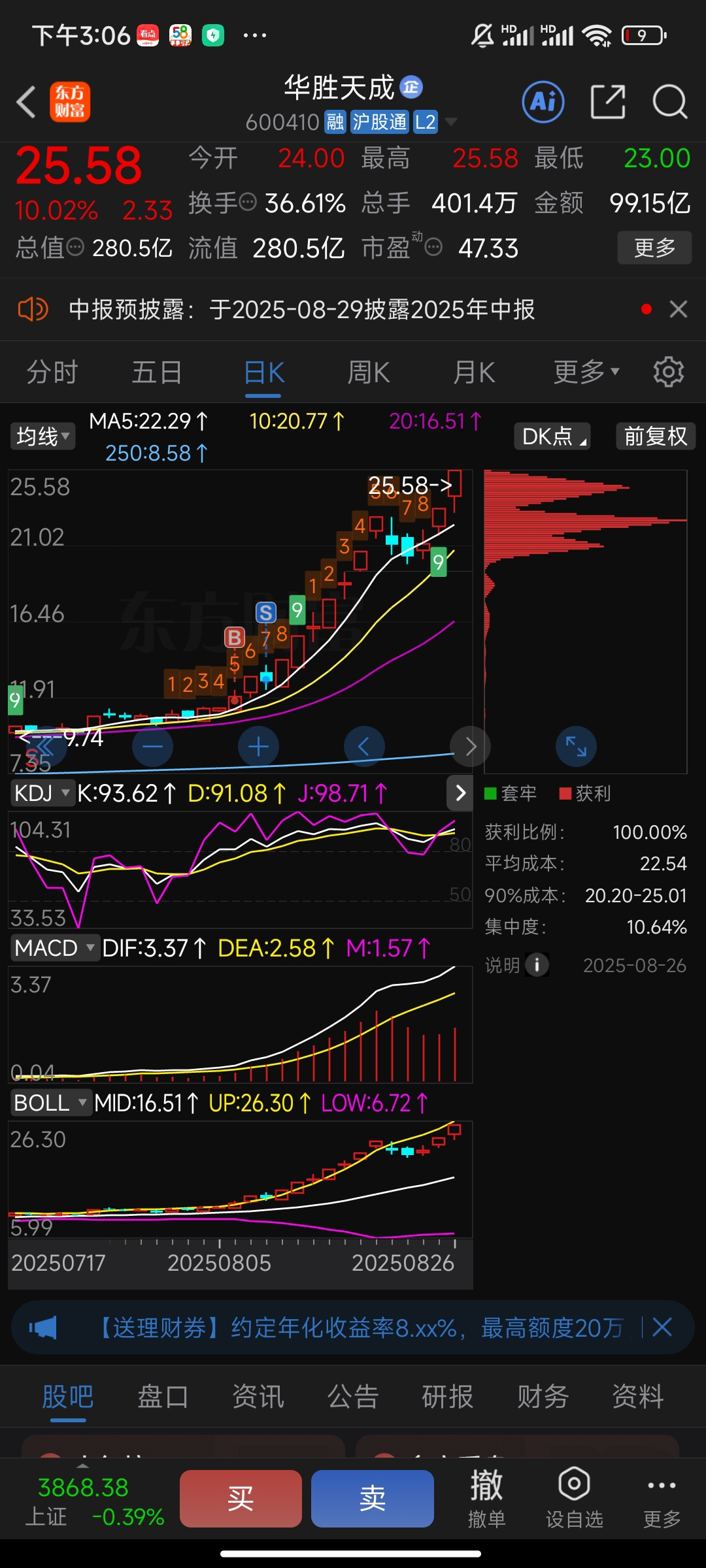Open the MACD indicator dropdown
This screenshot has height=1568, width=706.
click(55, 948)
